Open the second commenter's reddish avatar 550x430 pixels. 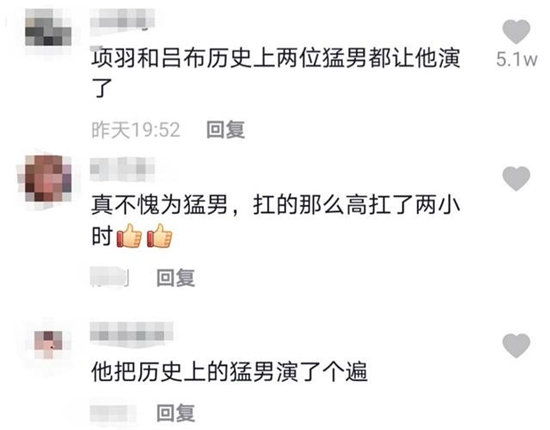click(x=48, y=178)
